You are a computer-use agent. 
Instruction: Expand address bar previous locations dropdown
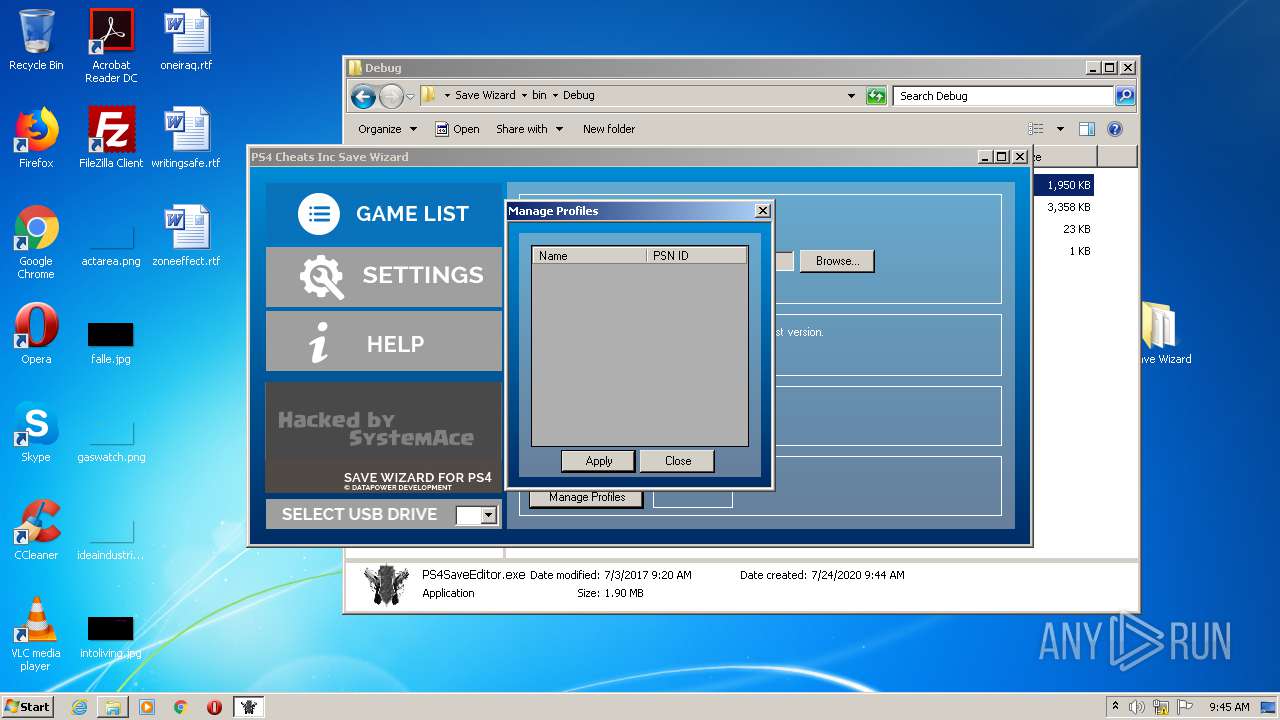(851, 96)
